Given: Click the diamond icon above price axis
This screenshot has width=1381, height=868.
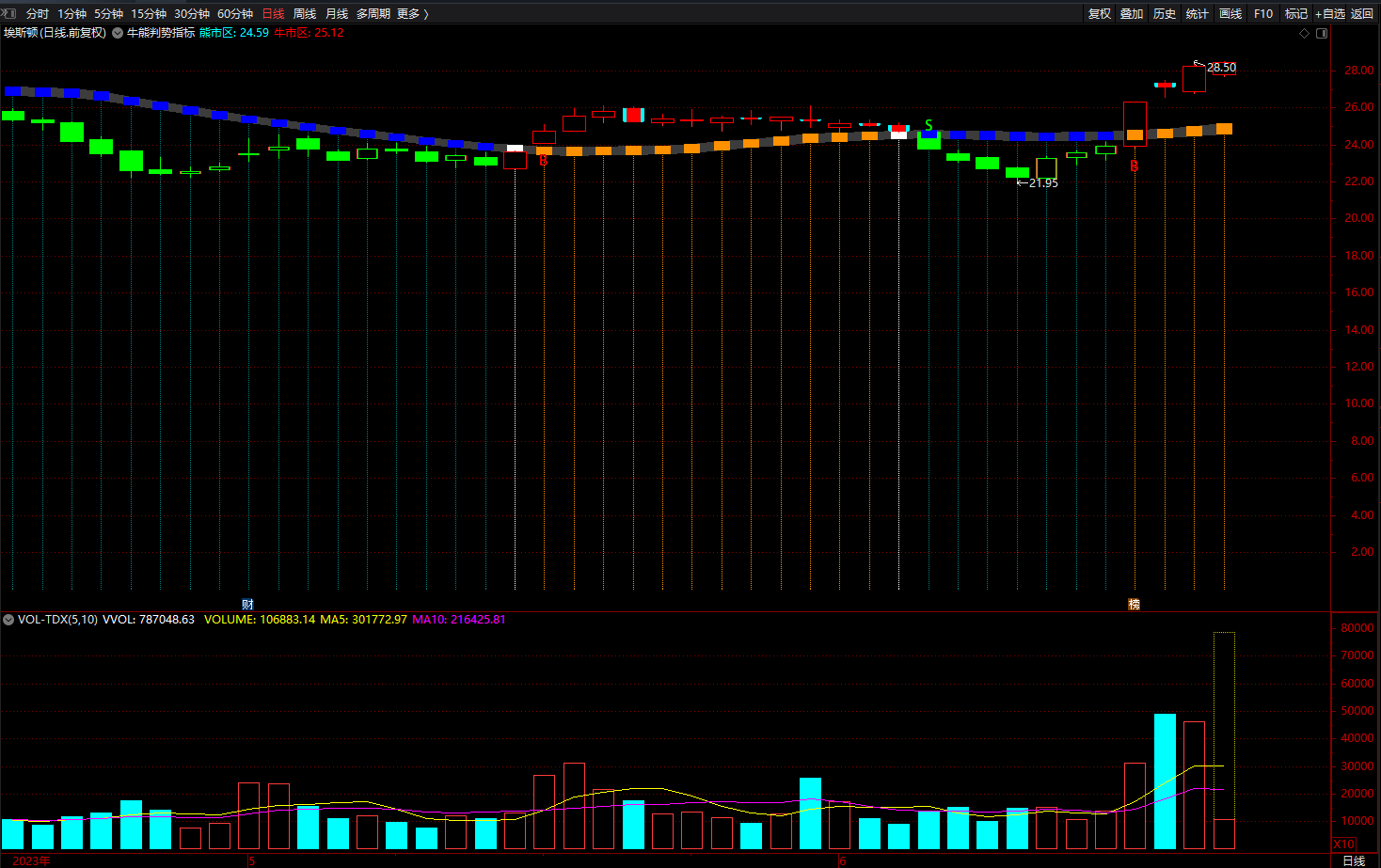Looking at the screenshot, I should (x=1304, y=33).
